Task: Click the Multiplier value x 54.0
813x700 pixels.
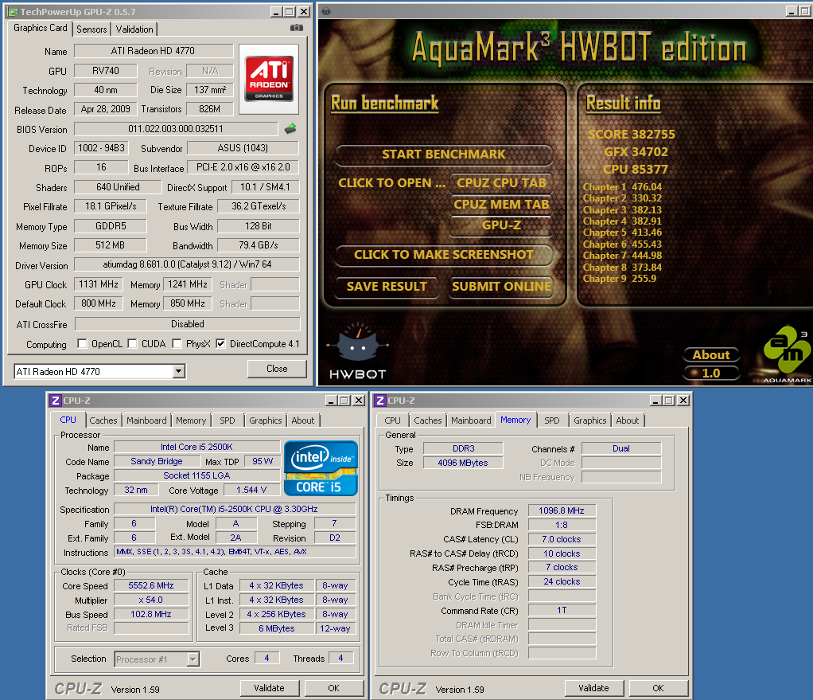Action: [x=151, y=600]
